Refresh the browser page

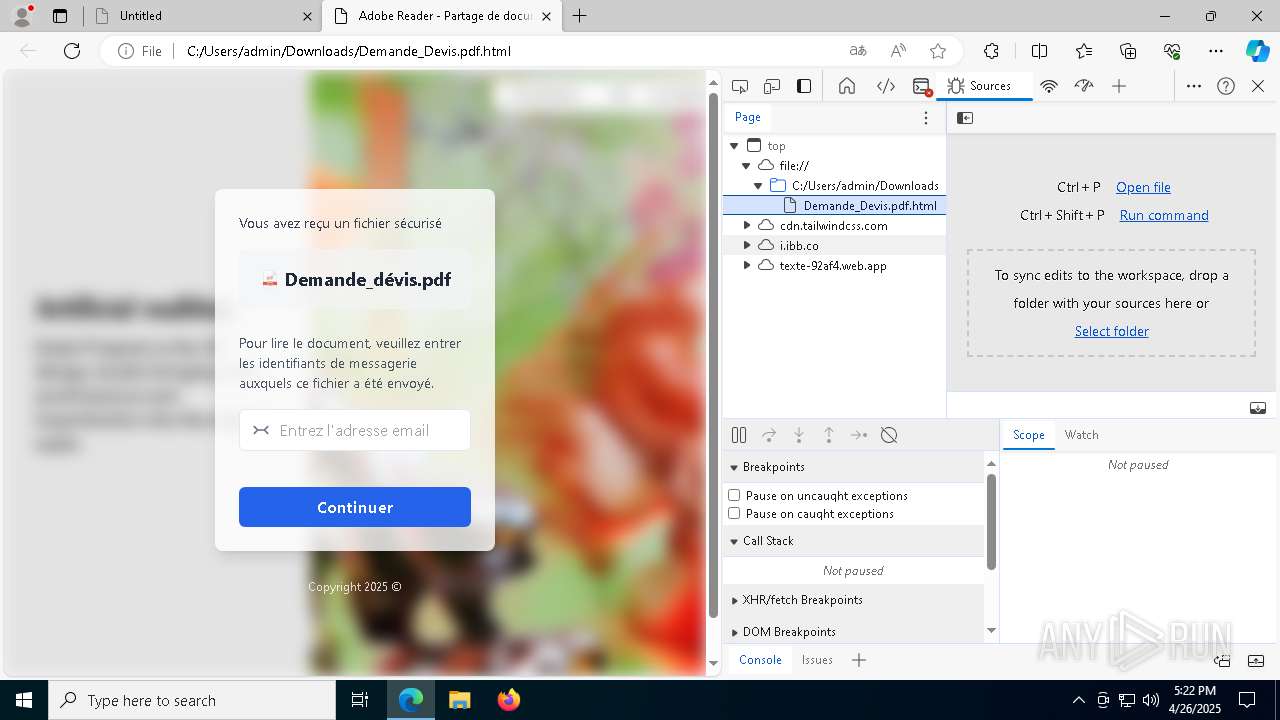click(72, 51)
